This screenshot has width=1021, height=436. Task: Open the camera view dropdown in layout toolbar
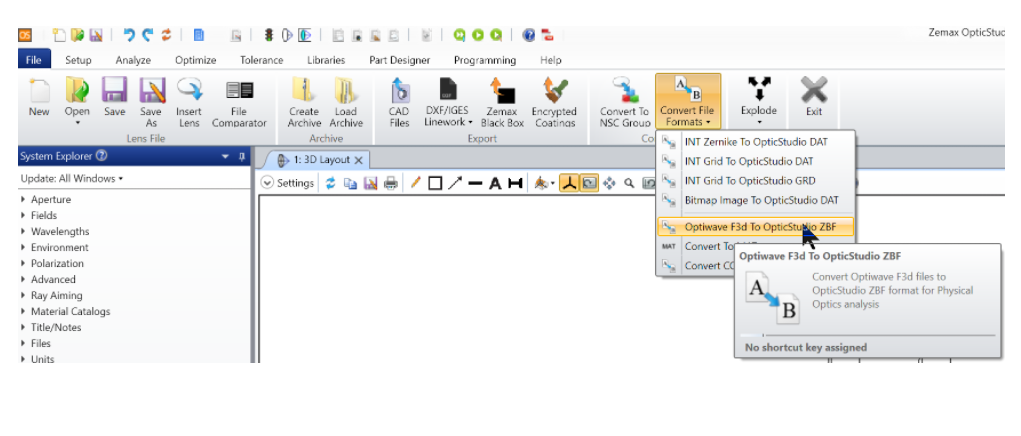[x=544, y=184]
